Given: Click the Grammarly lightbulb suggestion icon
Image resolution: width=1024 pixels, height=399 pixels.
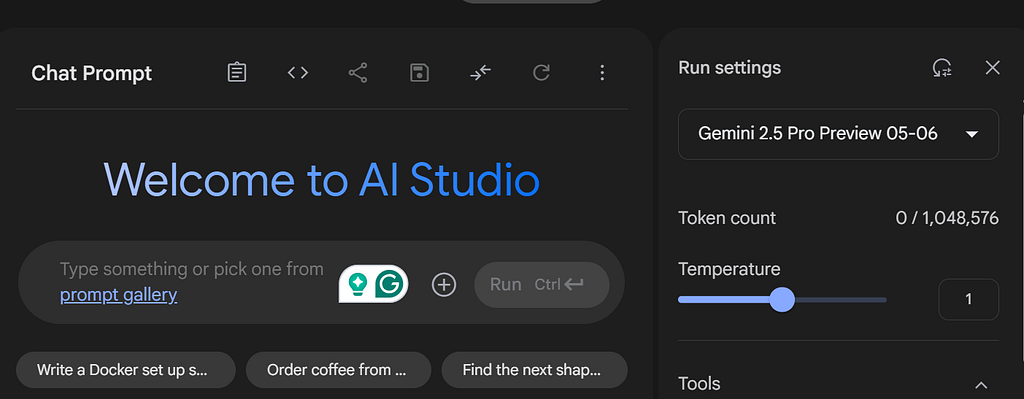Looking at the screenshot, I should coord(357,284).
